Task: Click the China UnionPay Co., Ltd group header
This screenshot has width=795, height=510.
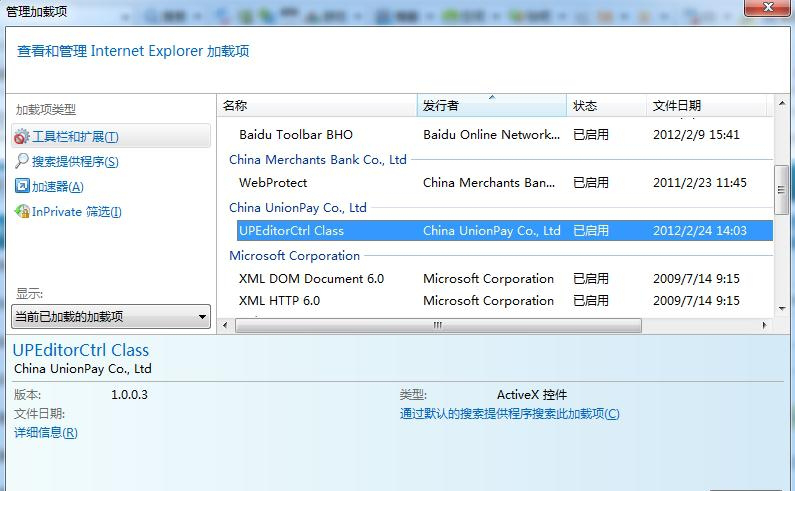Action: (x=298, y=208)
